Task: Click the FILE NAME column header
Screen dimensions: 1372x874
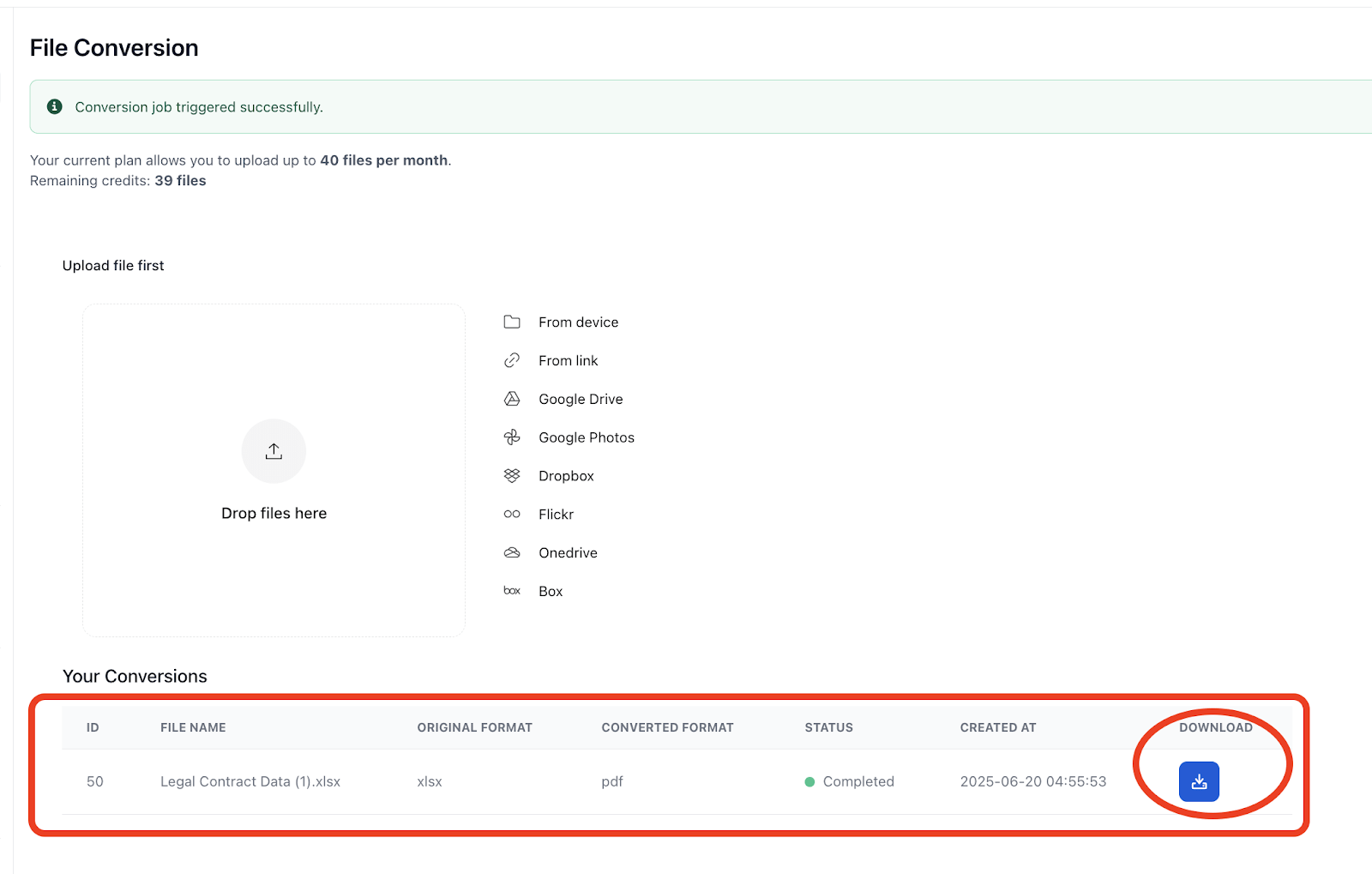Action: (x=193, y=726)
